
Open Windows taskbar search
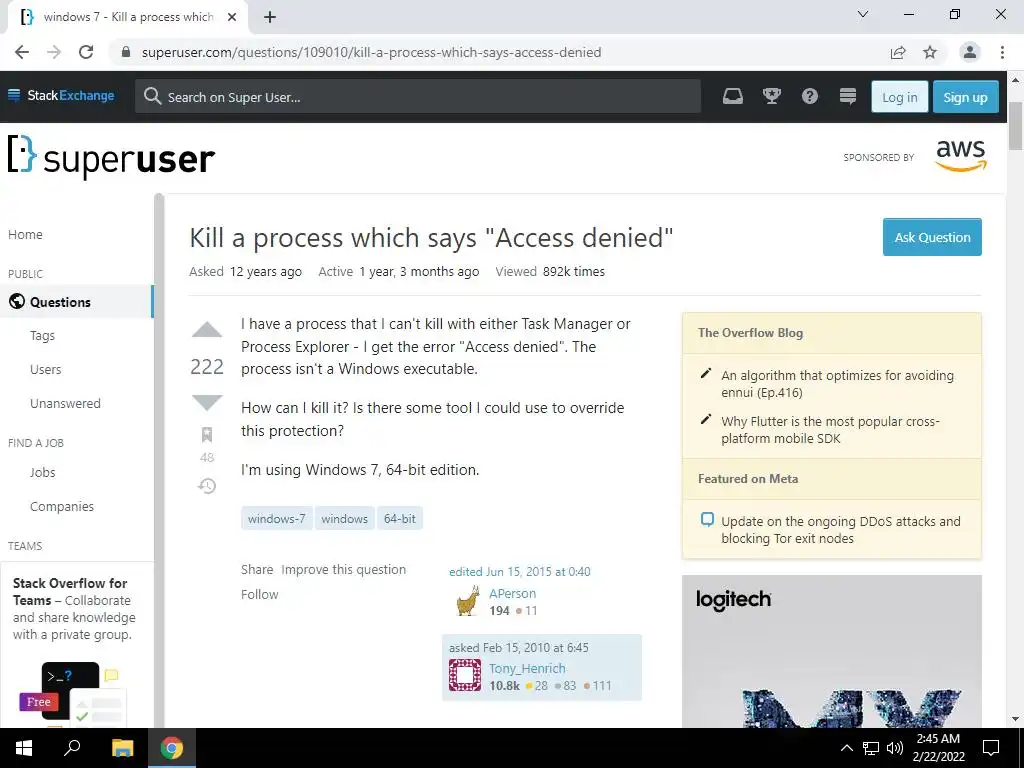[x=72, y=748]
